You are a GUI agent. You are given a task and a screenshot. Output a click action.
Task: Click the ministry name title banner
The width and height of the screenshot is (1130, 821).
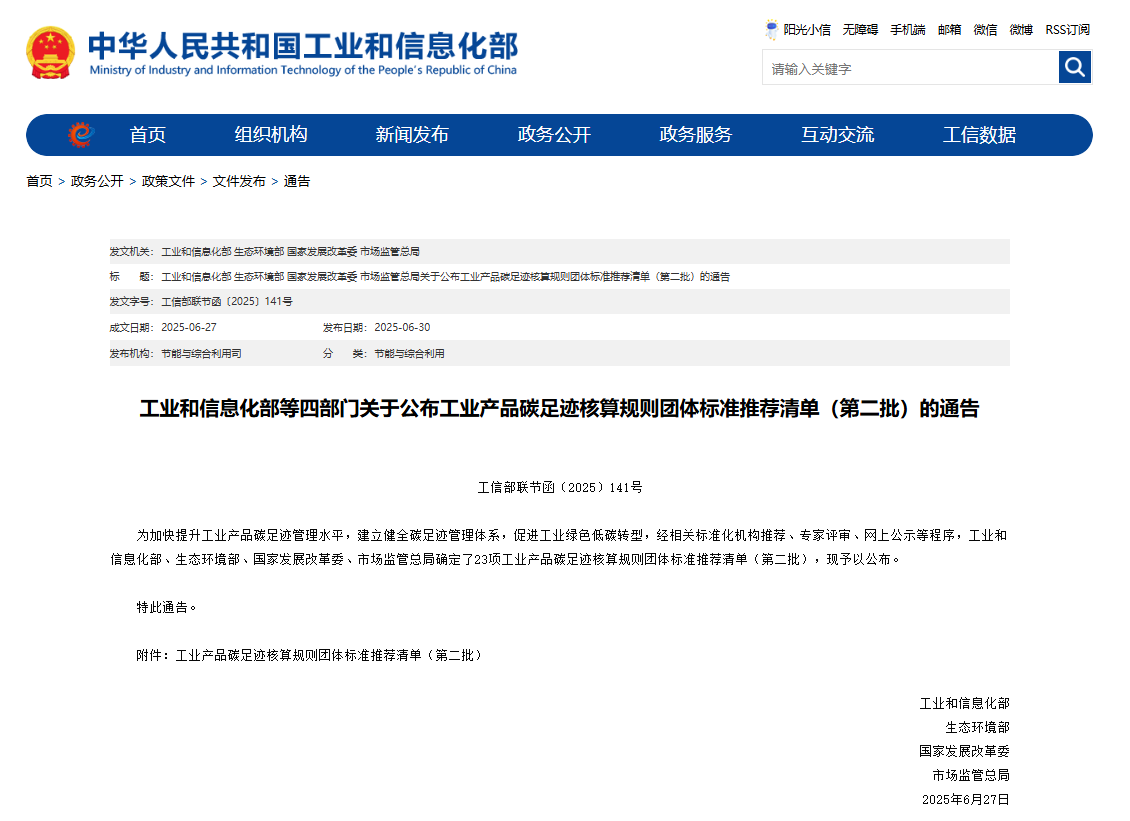tap(303, 53)
